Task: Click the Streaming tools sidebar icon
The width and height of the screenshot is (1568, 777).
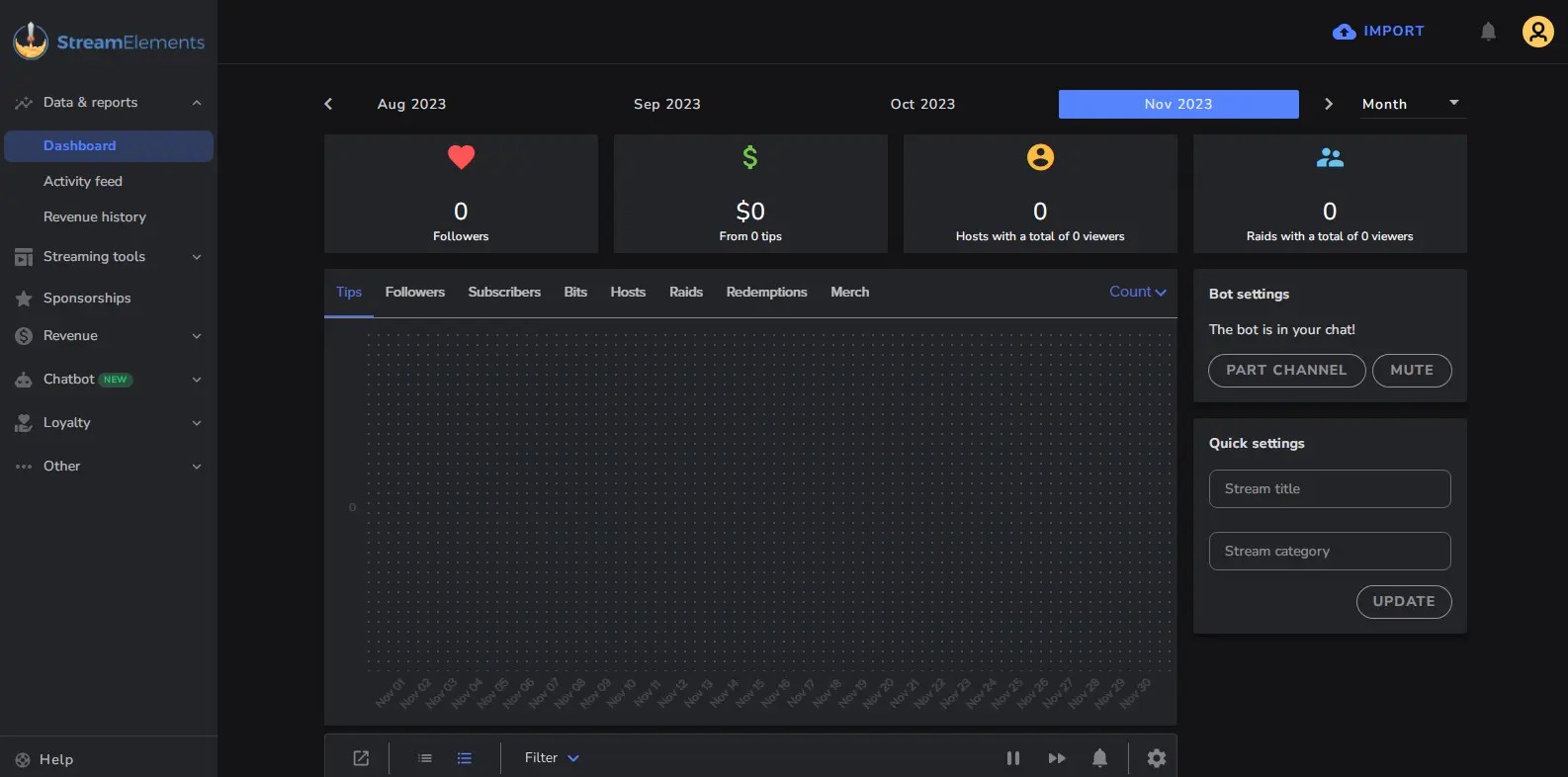Action: point(24,257)
